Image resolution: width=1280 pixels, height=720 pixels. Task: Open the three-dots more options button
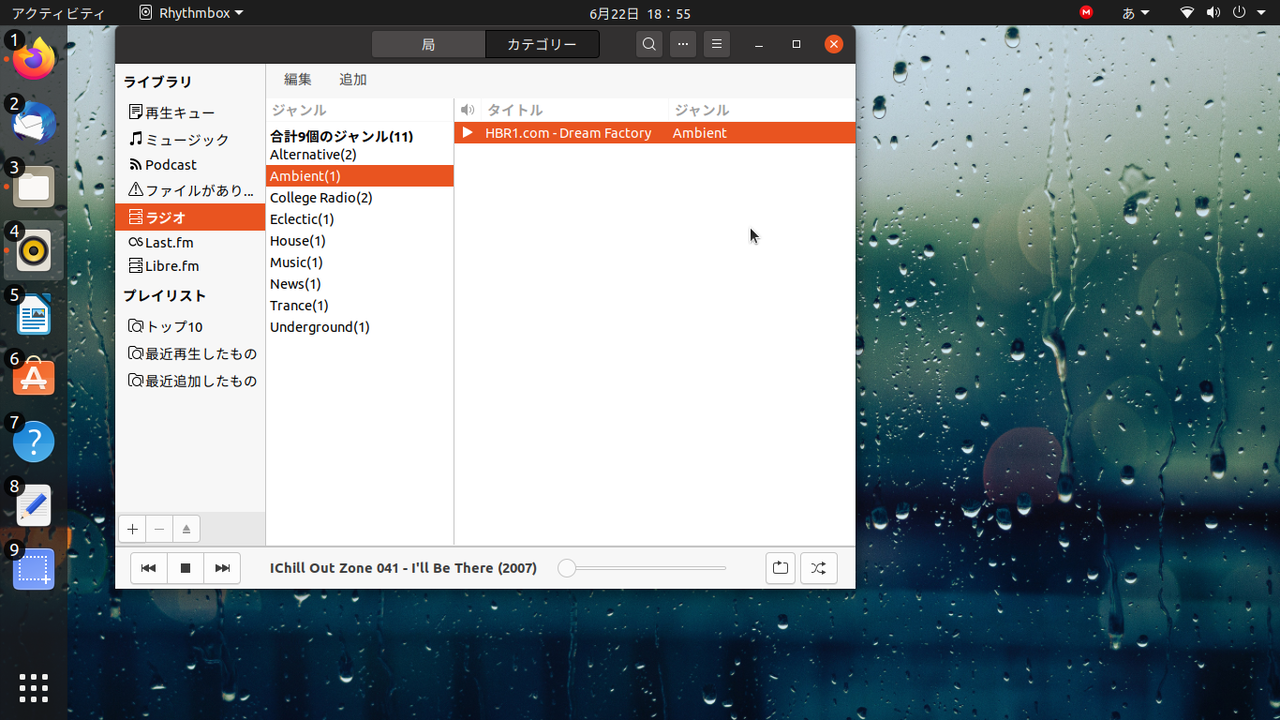683,44
